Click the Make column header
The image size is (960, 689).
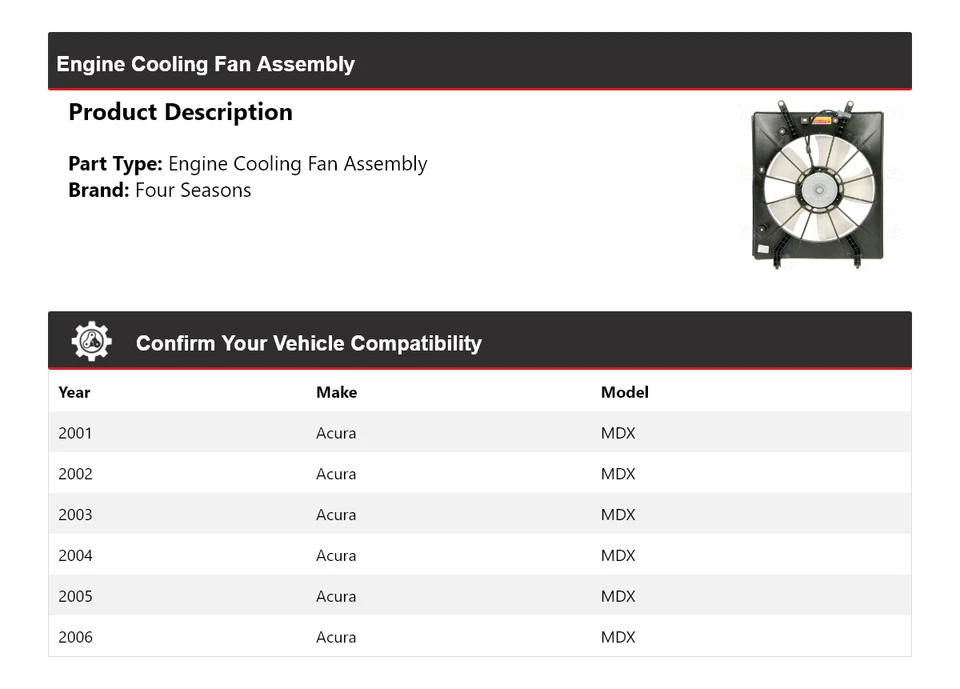[x=336, y=392]
